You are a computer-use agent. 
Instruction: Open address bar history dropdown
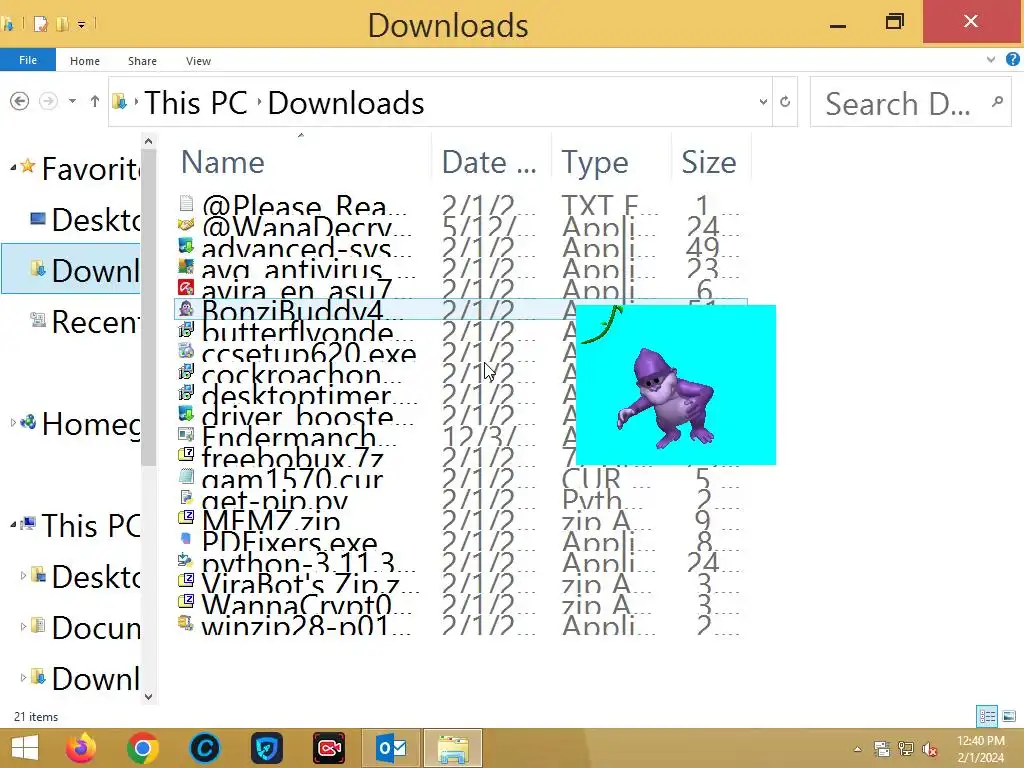click(x=763, y=102)
